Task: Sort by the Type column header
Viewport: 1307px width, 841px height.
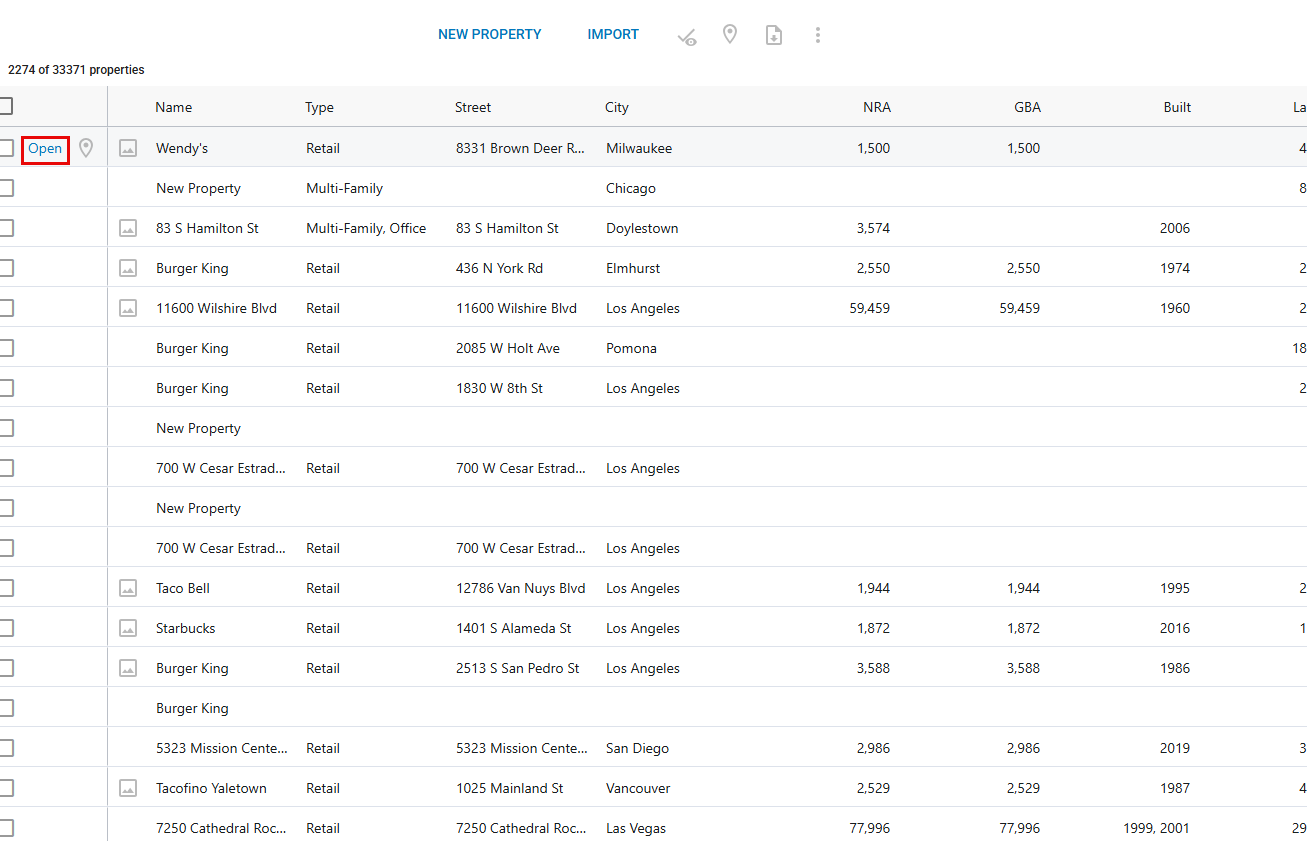Action: tap(320, 107)
